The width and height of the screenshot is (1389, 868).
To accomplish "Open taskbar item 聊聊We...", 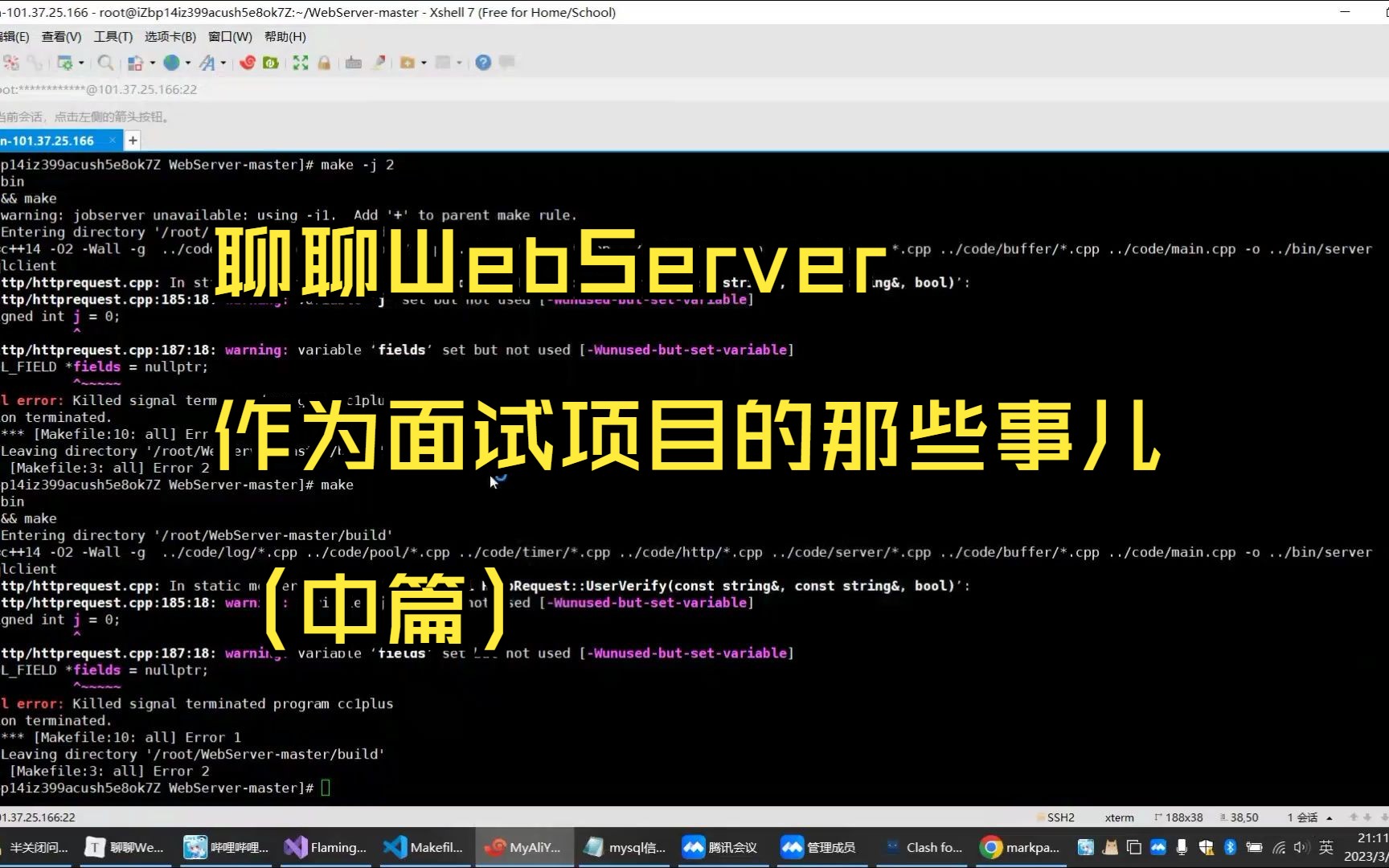I will [126, 847].
